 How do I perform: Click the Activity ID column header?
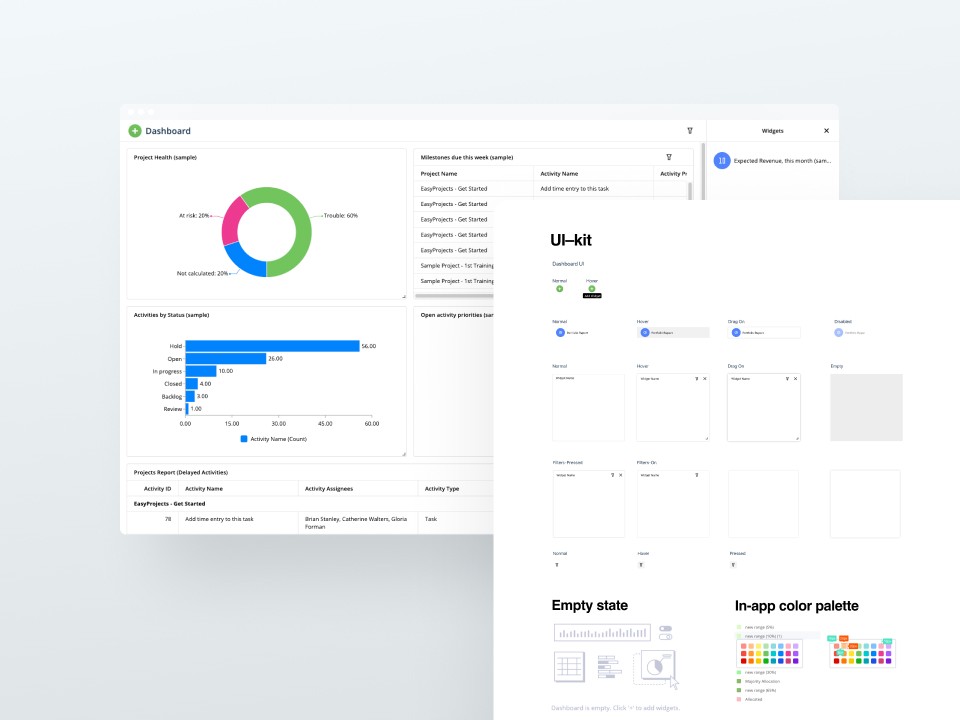[157, 489]
